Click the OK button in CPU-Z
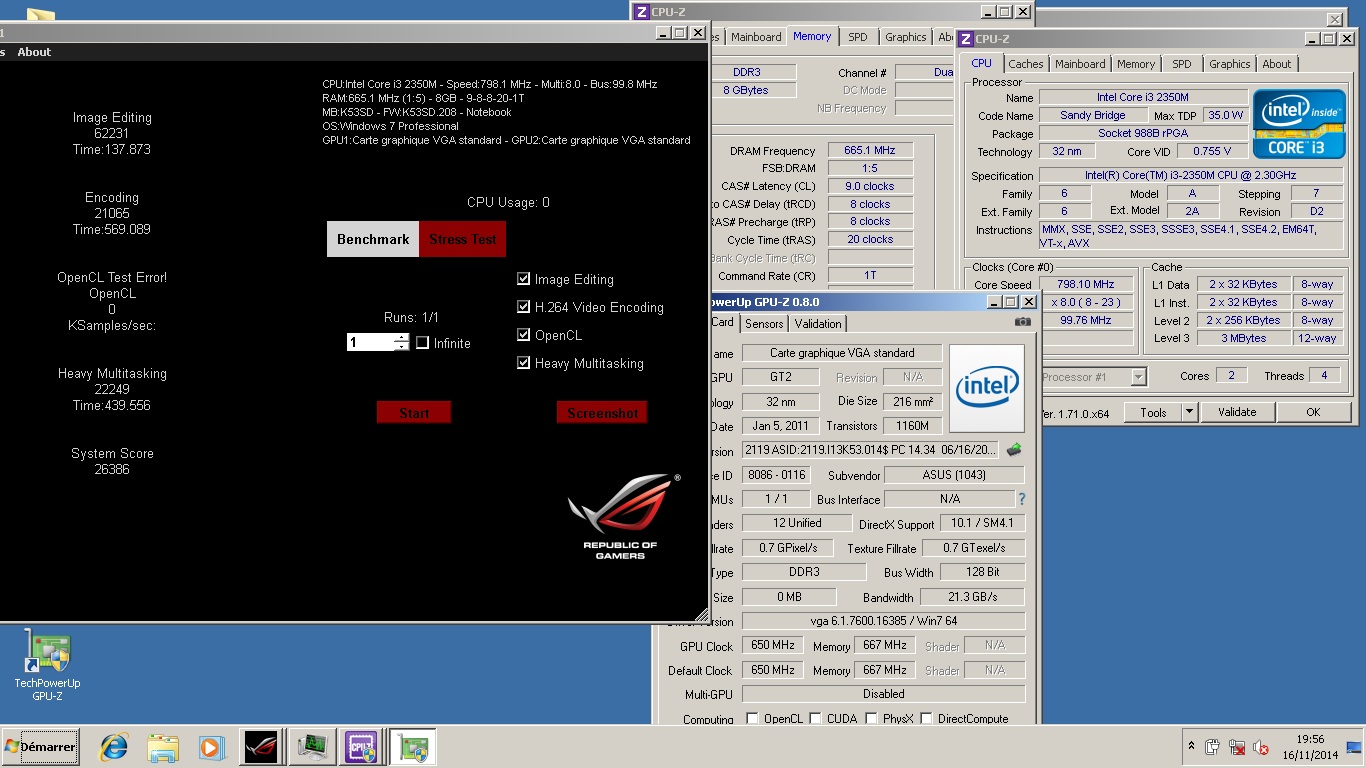Screen dimensions: 1366x768 (1313, 412)
